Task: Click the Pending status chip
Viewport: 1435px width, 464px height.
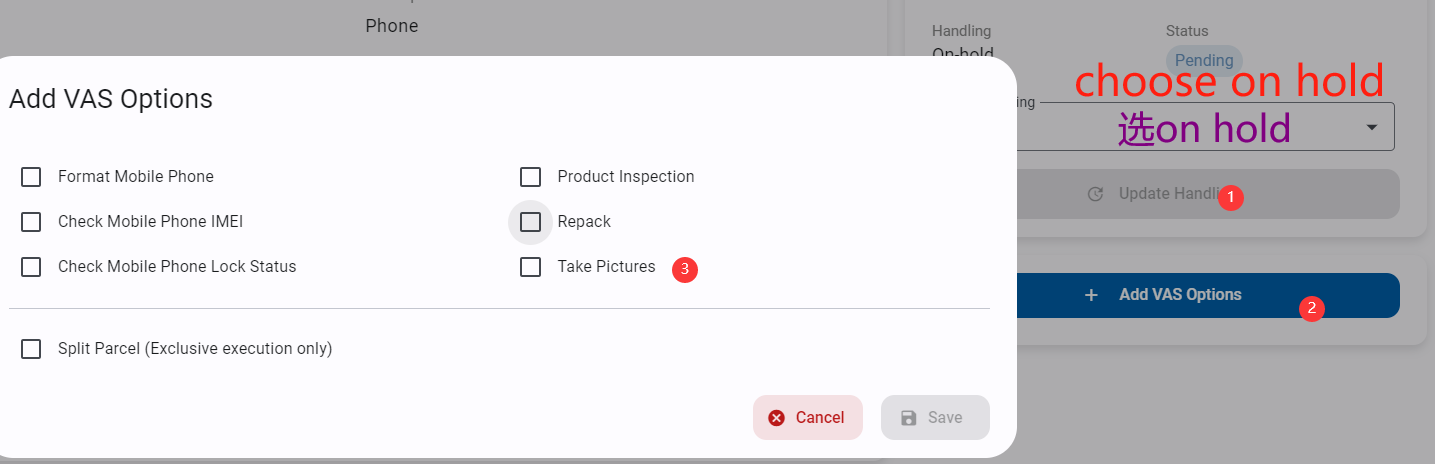Action: pyautogui.click(x=1203, y=60)
